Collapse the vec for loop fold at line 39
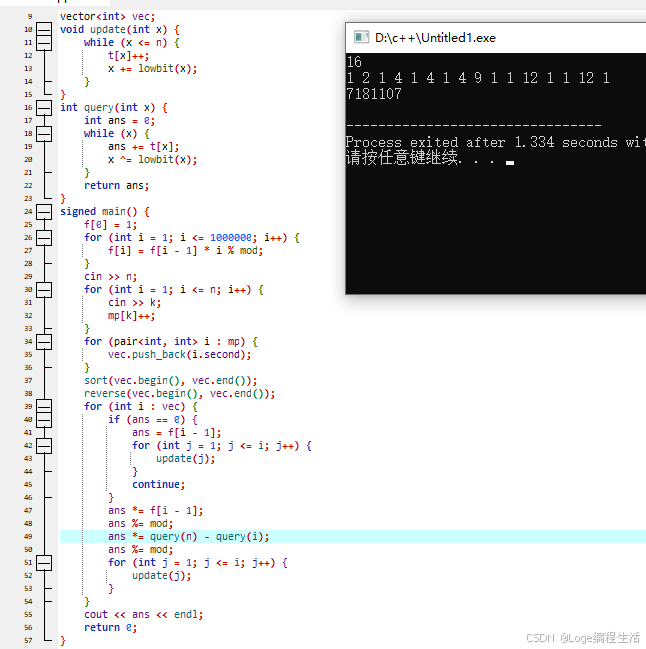The image size is (646, 649). pyautogui.click(x=44, y=406)
